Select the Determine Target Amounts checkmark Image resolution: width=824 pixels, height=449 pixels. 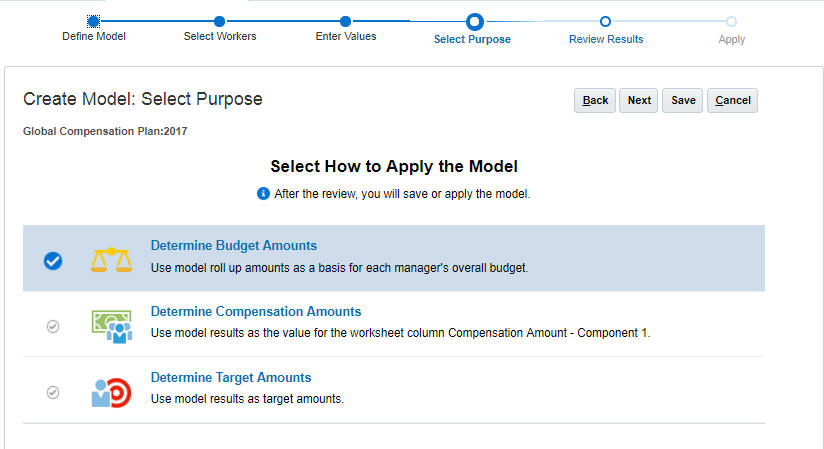(53, 392)
